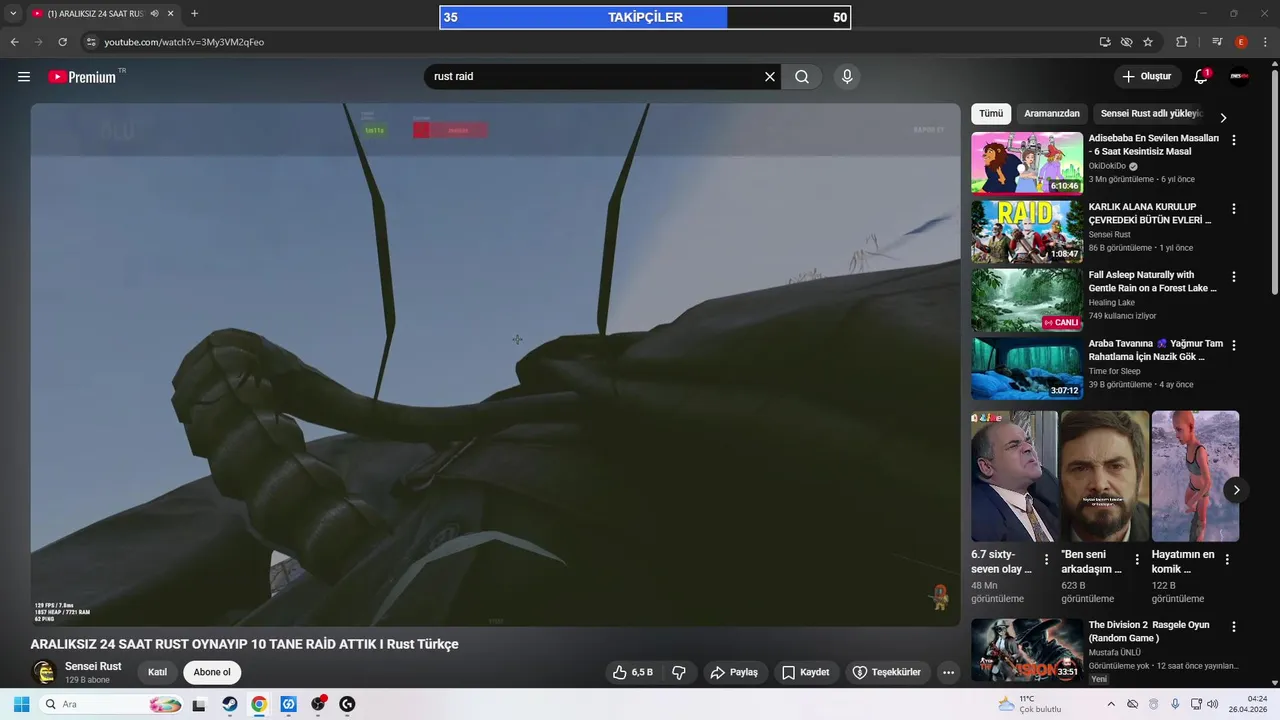The height and width of the screenshot is (720, 1280).
Task: Open more actions under the video
Action: pos(949,672)
